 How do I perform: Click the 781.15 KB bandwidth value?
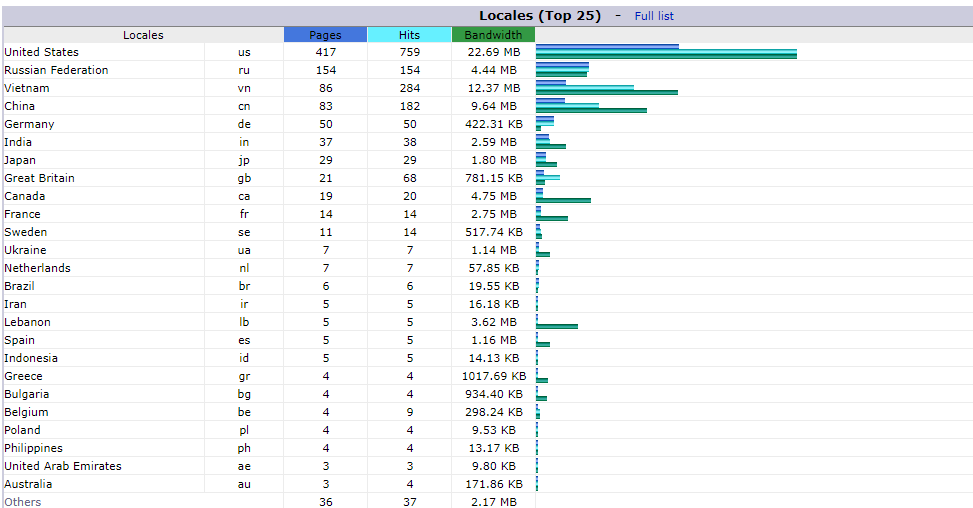coord(494,178)
